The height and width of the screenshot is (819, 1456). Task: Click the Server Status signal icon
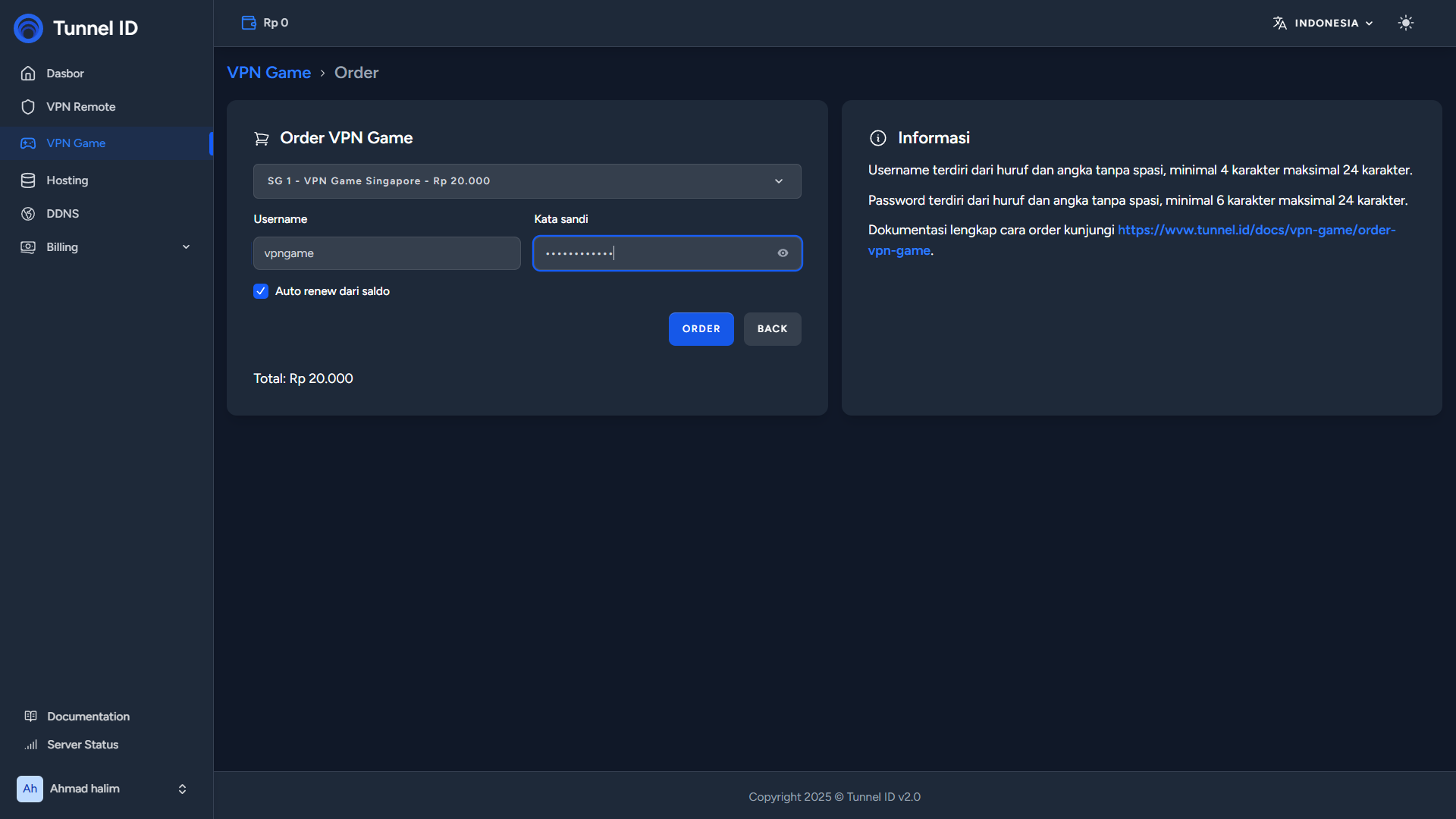[x=31, y=745]
